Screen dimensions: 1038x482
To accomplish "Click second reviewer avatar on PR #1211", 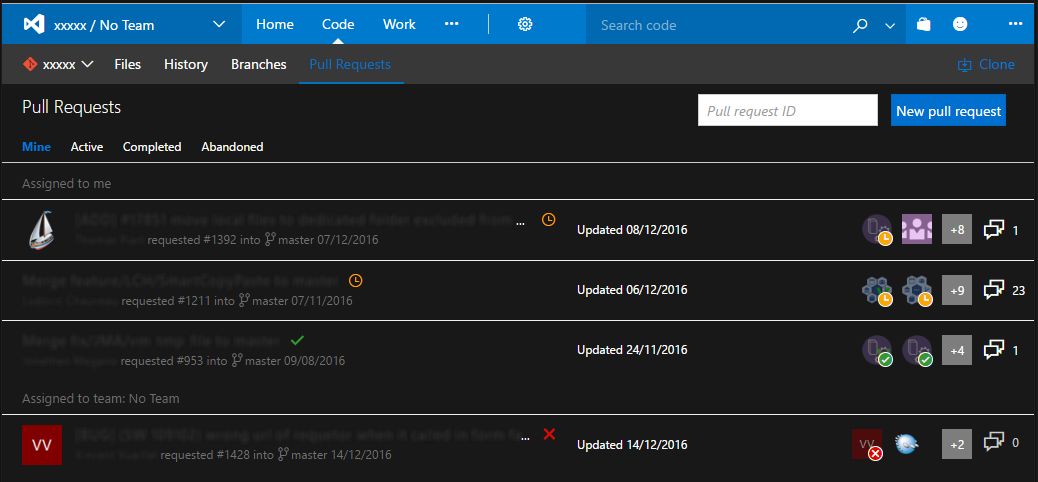I will [x=917, y=291].
